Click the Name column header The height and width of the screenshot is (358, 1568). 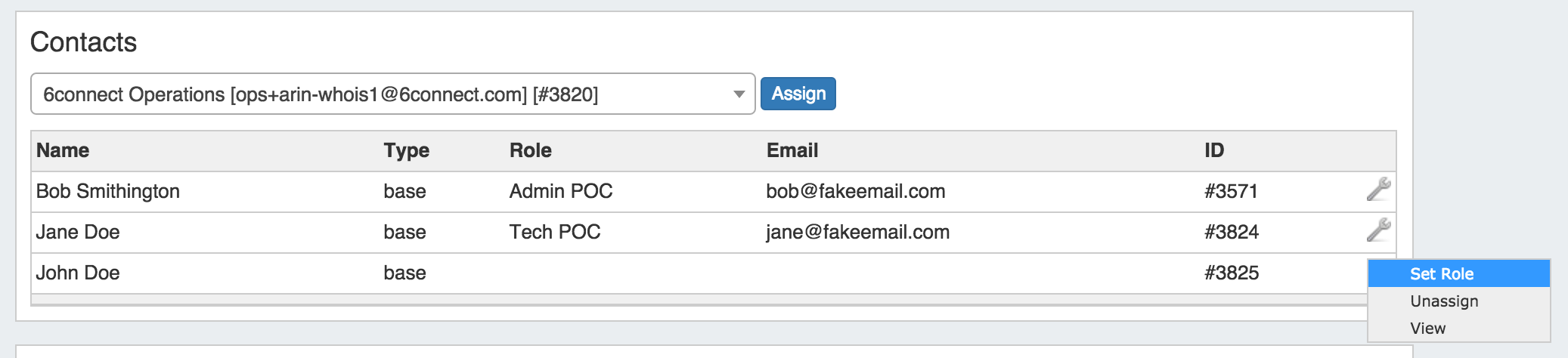pos(63,150)
